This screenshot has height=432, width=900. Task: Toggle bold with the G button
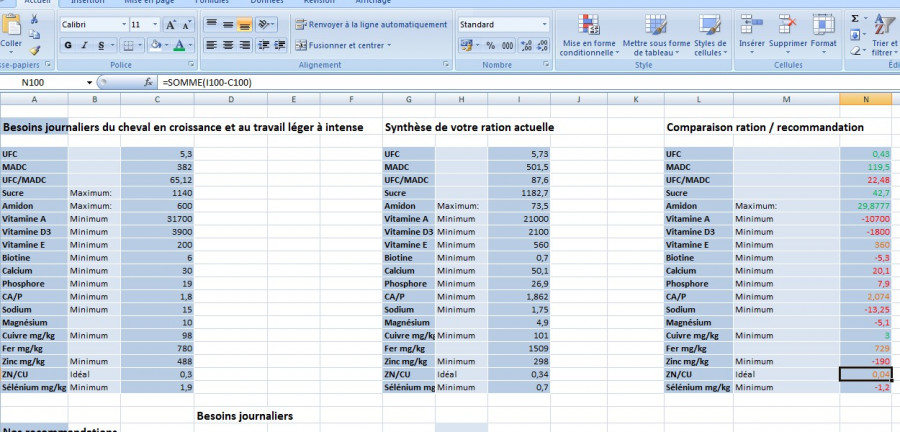tap(68, 45)
